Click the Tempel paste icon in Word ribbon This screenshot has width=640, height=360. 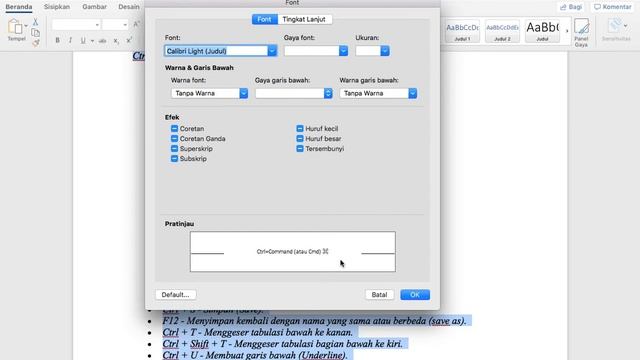pyautogui.click(x=15, y=27)
